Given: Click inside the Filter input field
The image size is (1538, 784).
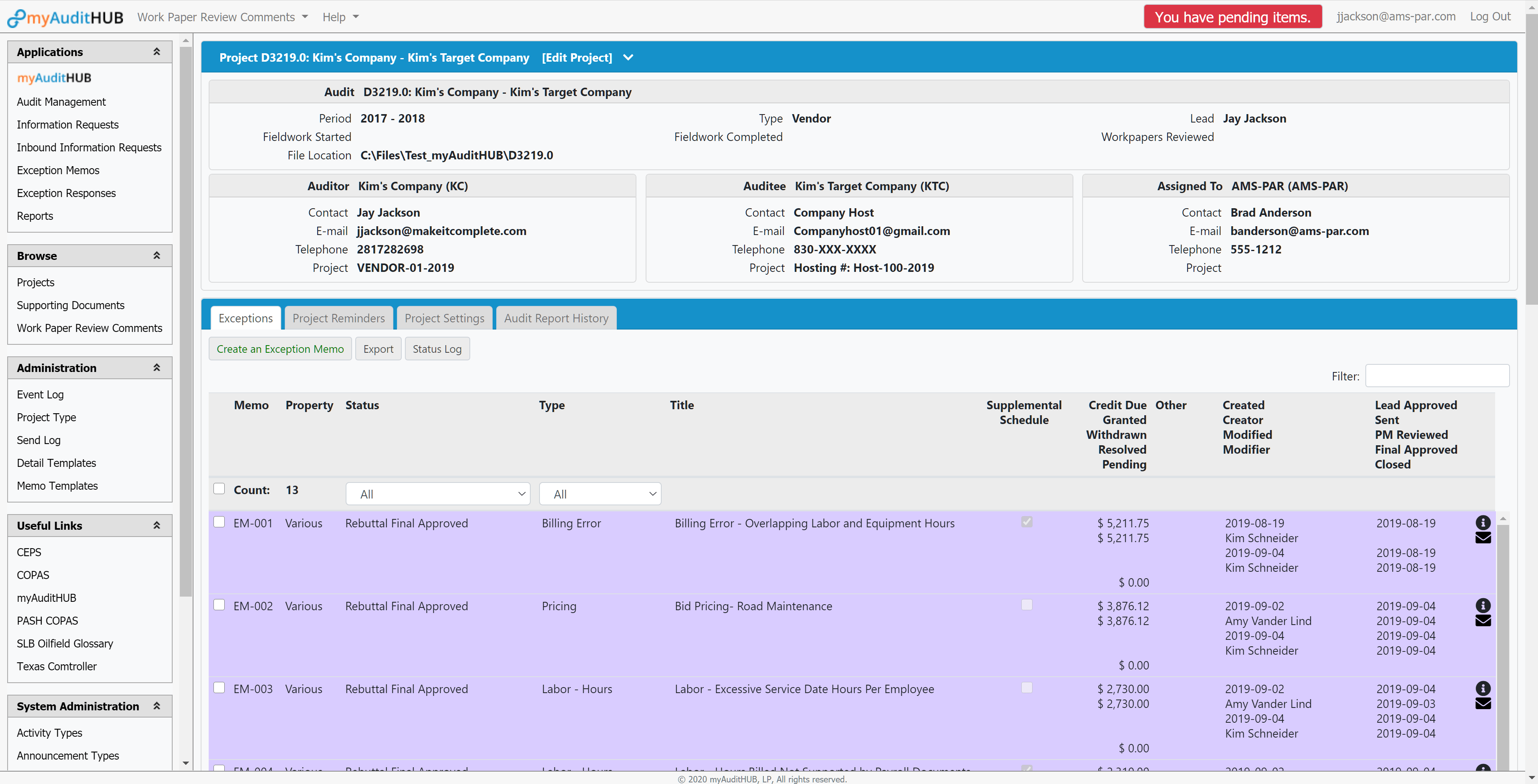Looking at the screenshot, I should pos(1437,376).
